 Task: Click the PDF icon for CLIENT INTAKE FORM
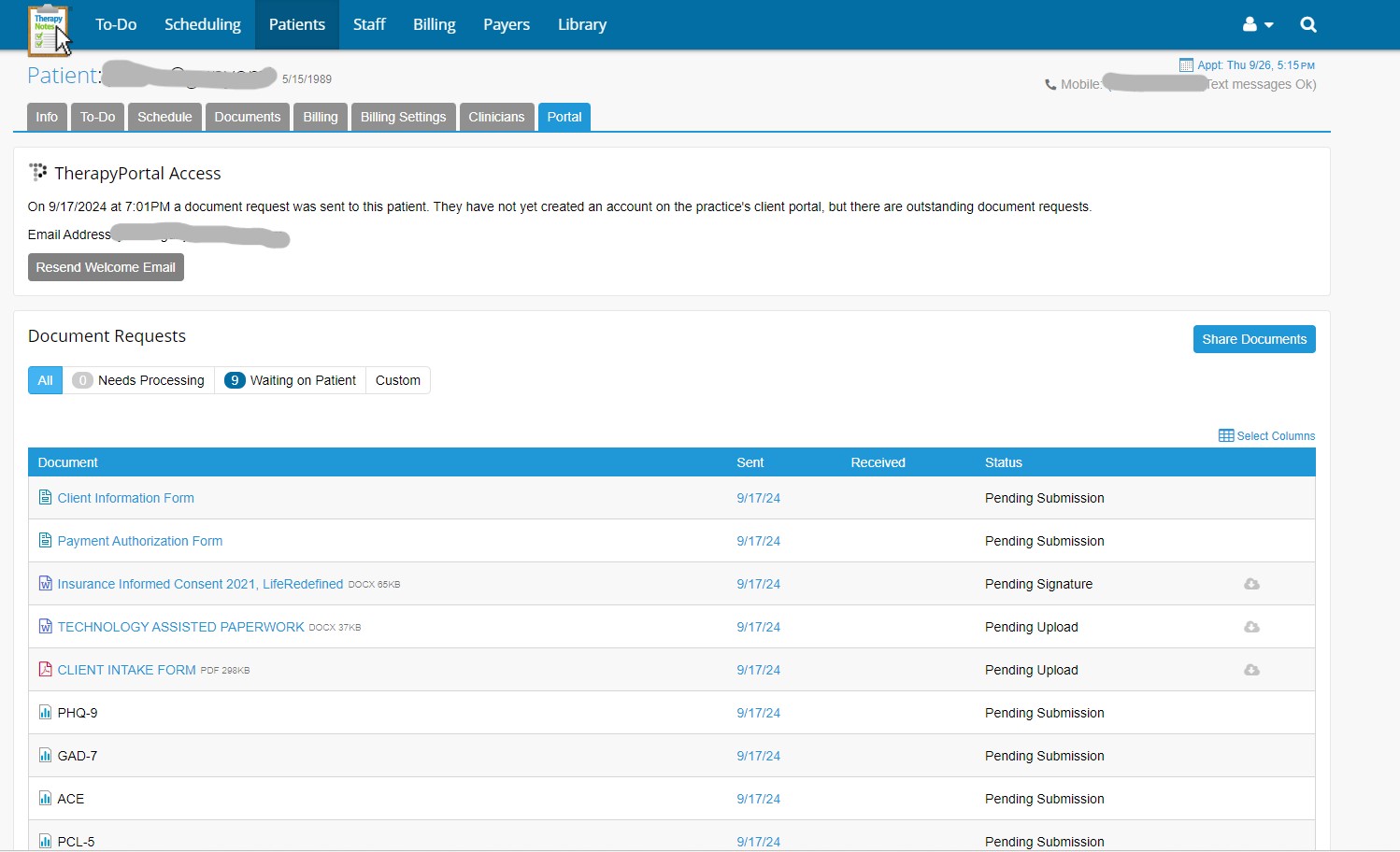[45, 669]
